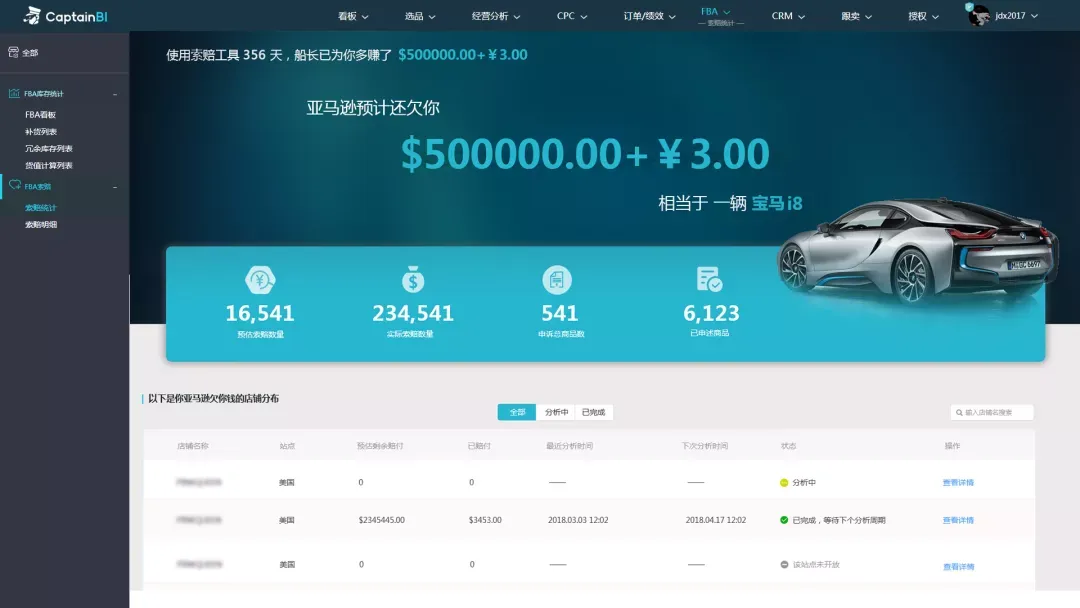This screenshot has height=608, width=1080.
Task: Switch to the 已完成 filter tab
Action: (593, 412)
